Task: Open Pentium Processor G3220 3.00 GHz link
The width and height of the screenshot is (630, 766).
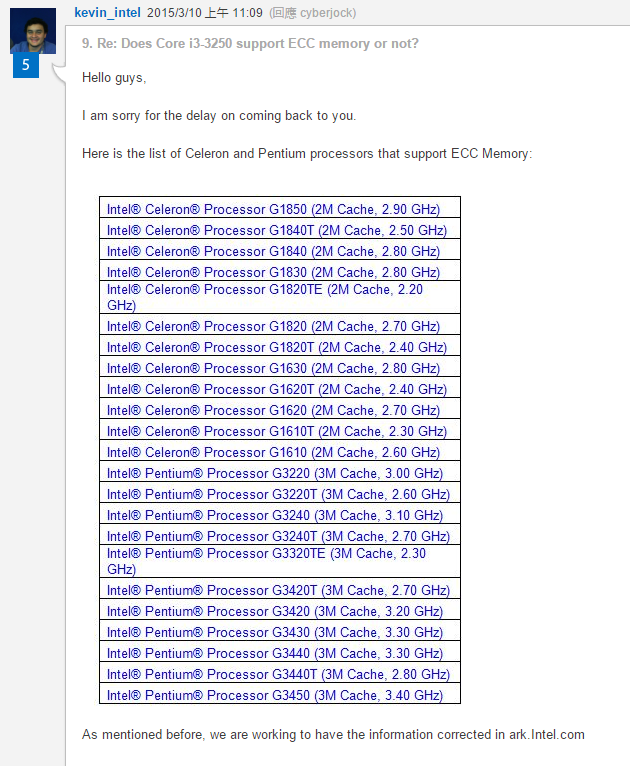Action: coord(275,473)
